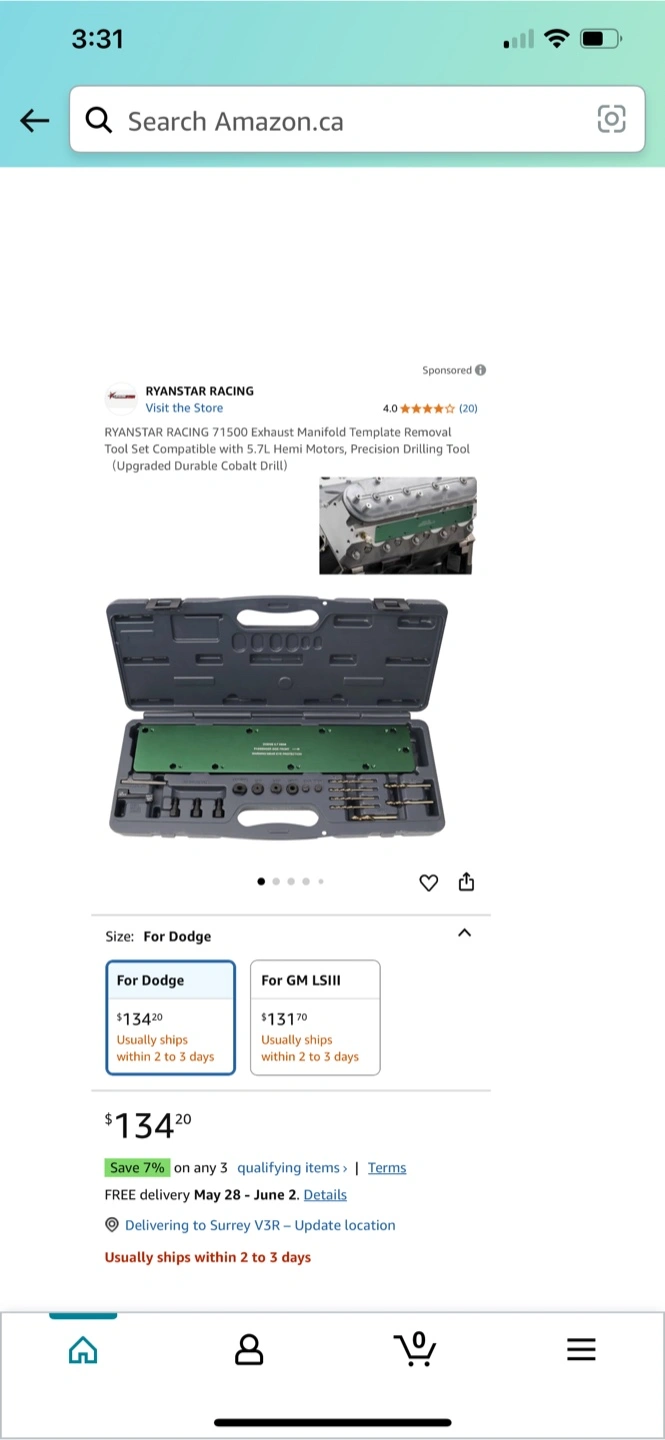Tap the Sponsored info icon
The width and height of the screenshot is (665, 1440).
pyautogui.click(x=480, y=370)
